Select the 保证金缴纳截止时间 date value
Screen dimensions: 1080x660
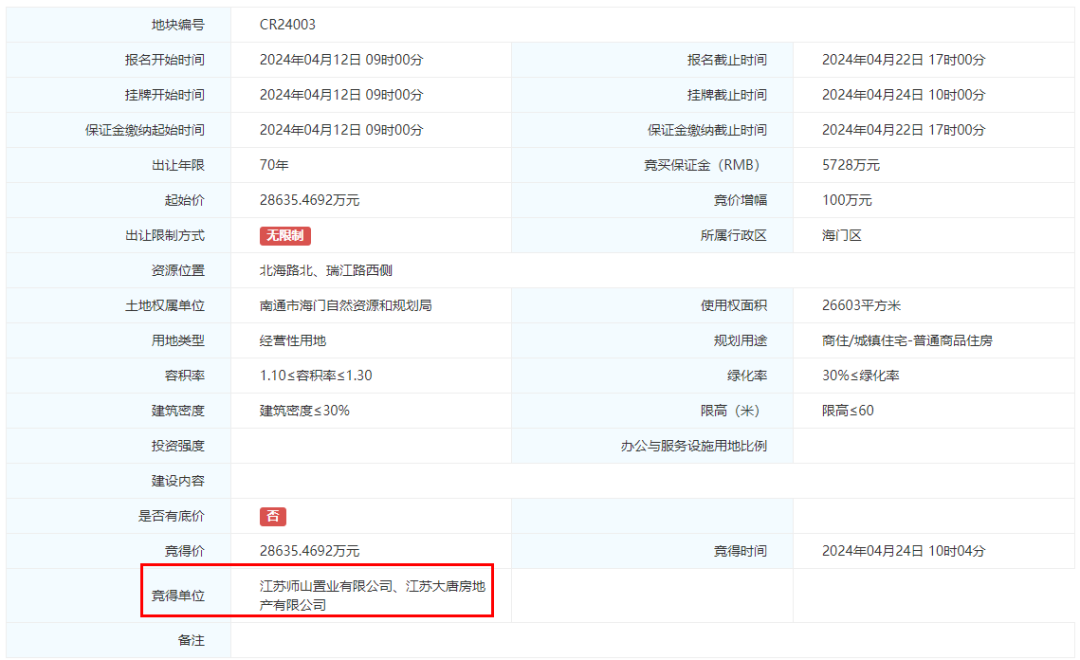coord(903,130)
